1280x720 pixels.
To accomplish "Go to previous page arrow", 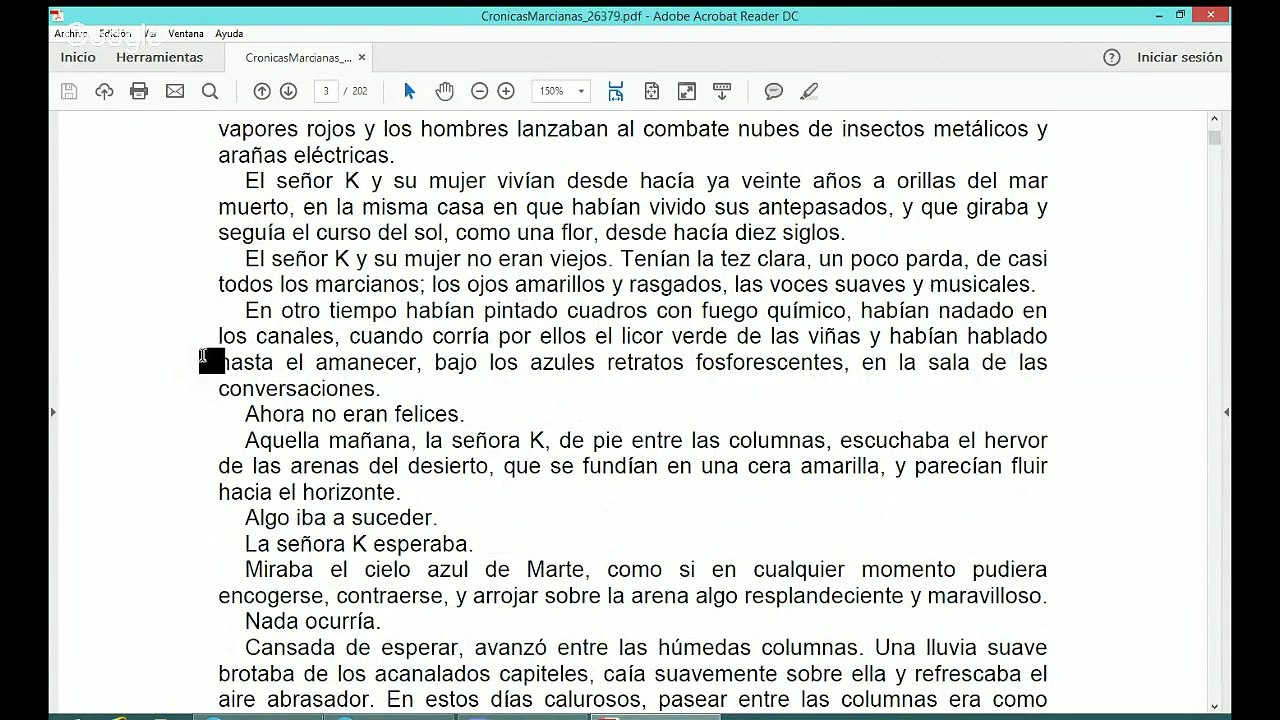I will (x=262, y=91).
